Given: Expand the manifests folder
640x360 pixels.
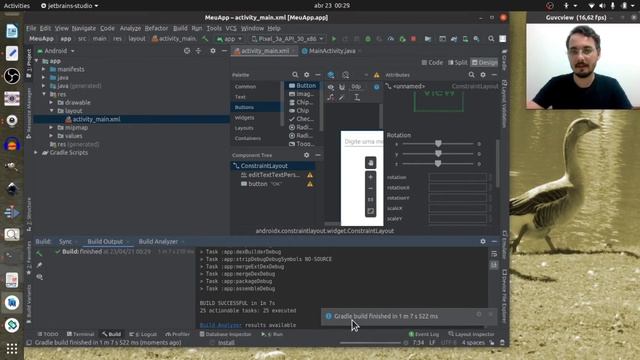Looking at the screenshot, I should point(44,69).
